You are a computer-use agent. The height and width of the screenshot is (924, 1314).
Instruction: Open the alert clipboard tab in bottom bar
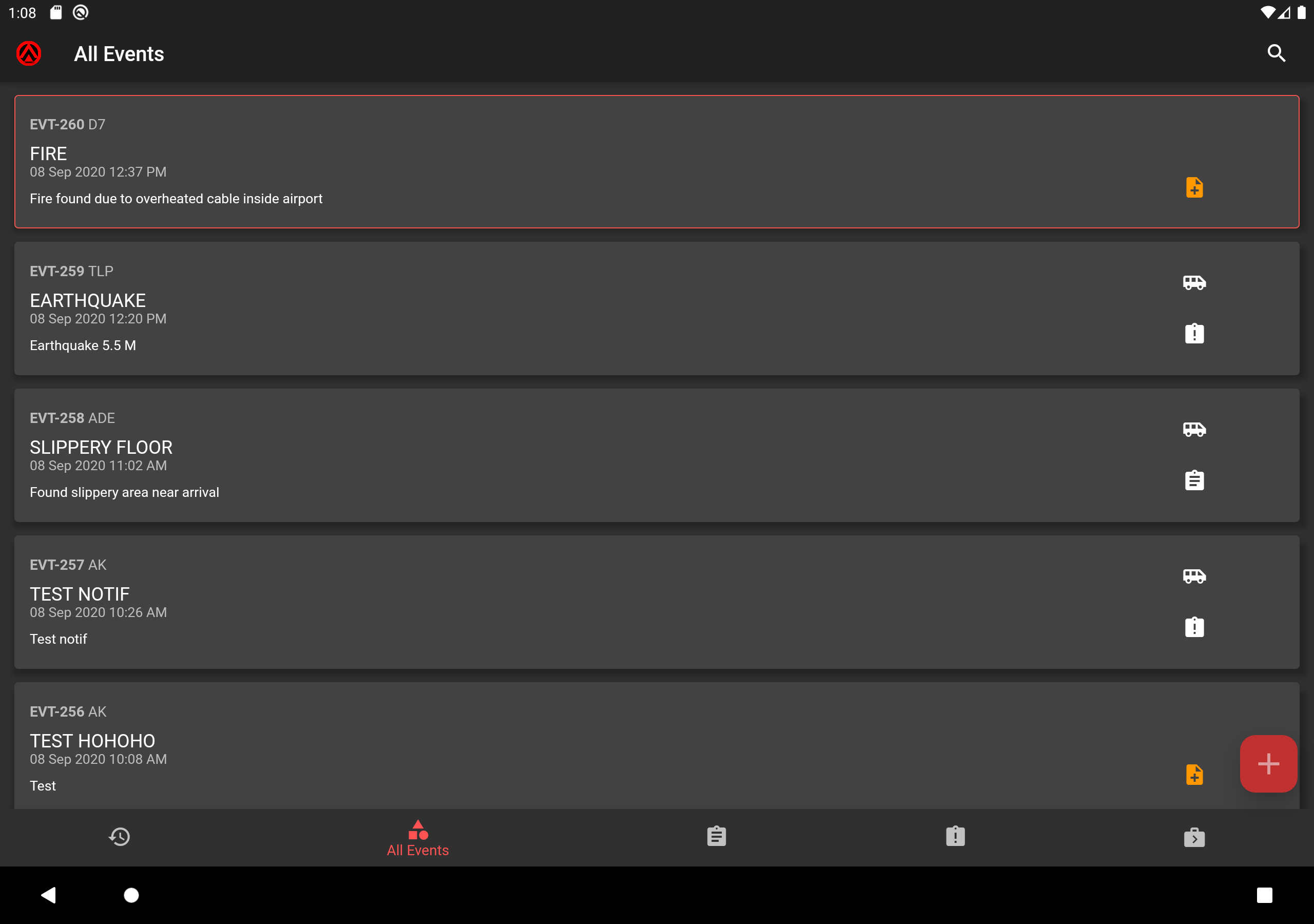coord(955,836)
